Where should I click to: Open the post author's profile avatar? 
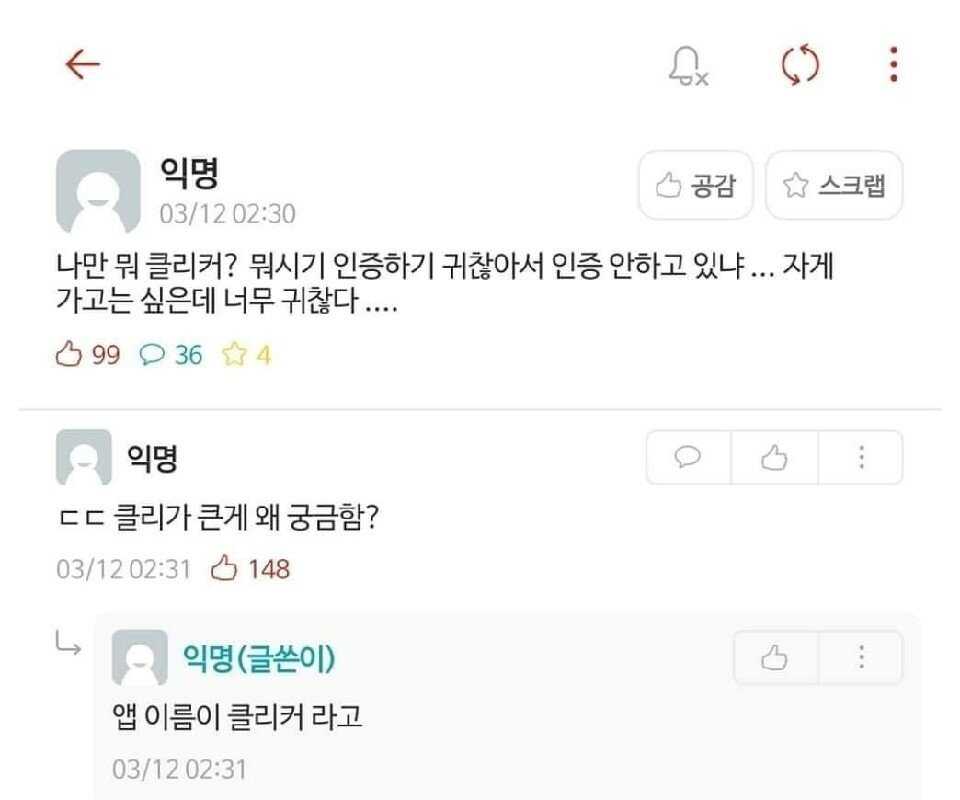click(97, 191)
